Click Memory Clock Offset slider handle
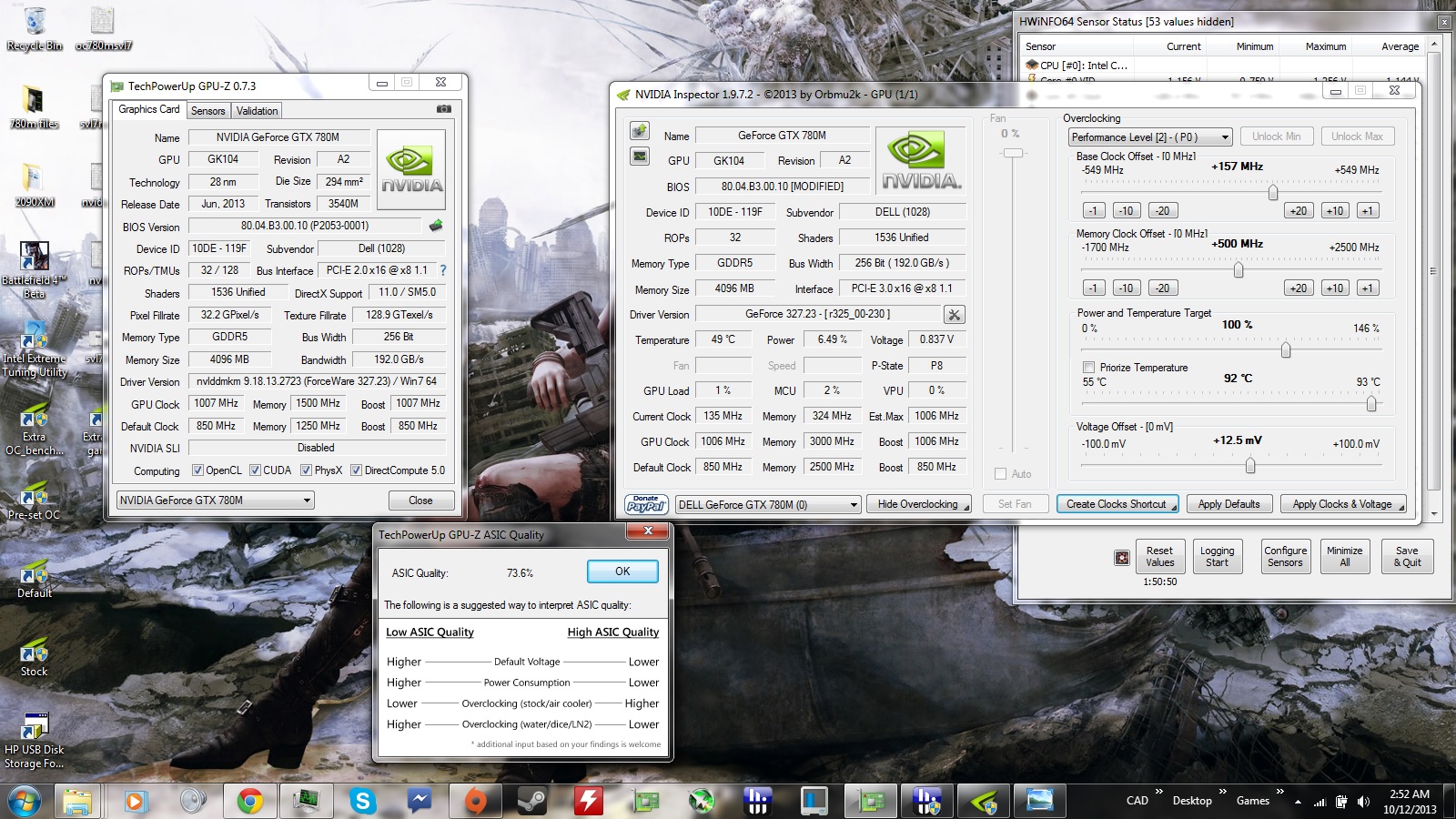The height and width of the screenshot is (819, 1456). tap(1239, 270)
